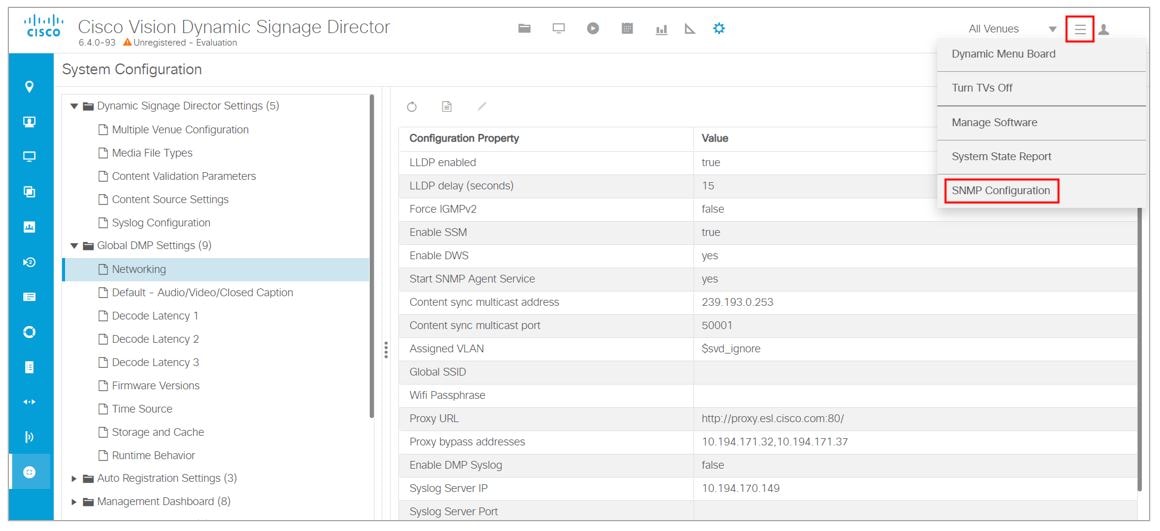The image size is (1160, 531).
Task: Click the hamburger menu icon
Action: tap(1080, 30)
